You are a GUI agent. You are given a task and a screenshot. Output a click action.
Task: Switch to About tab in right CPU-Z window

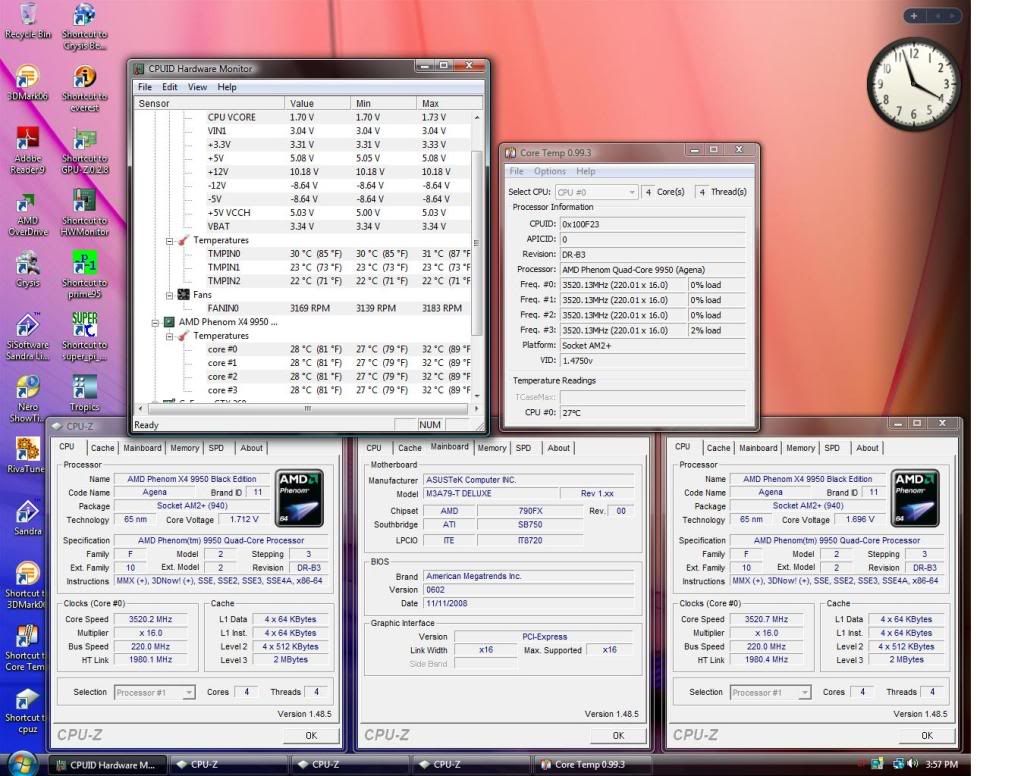(867, 448)
